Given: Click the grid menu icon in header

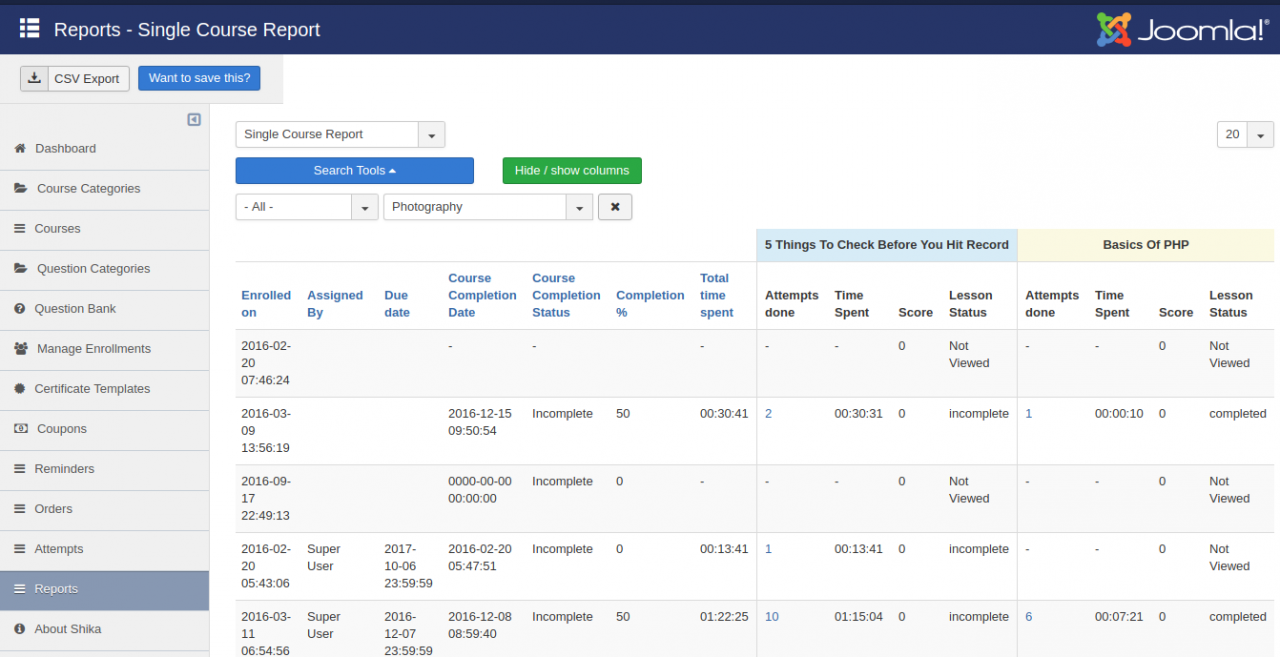Looking at the screenshot, I should [29, 28].
